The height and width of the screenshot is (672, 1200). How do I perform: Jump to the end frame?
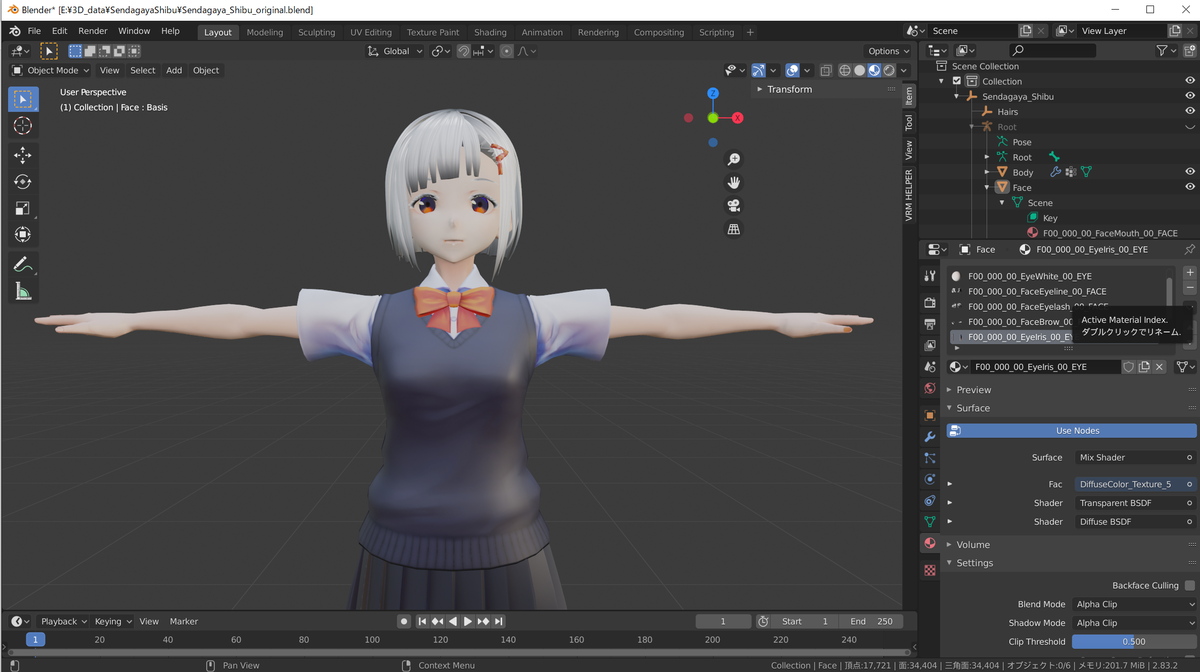[499, 621]
